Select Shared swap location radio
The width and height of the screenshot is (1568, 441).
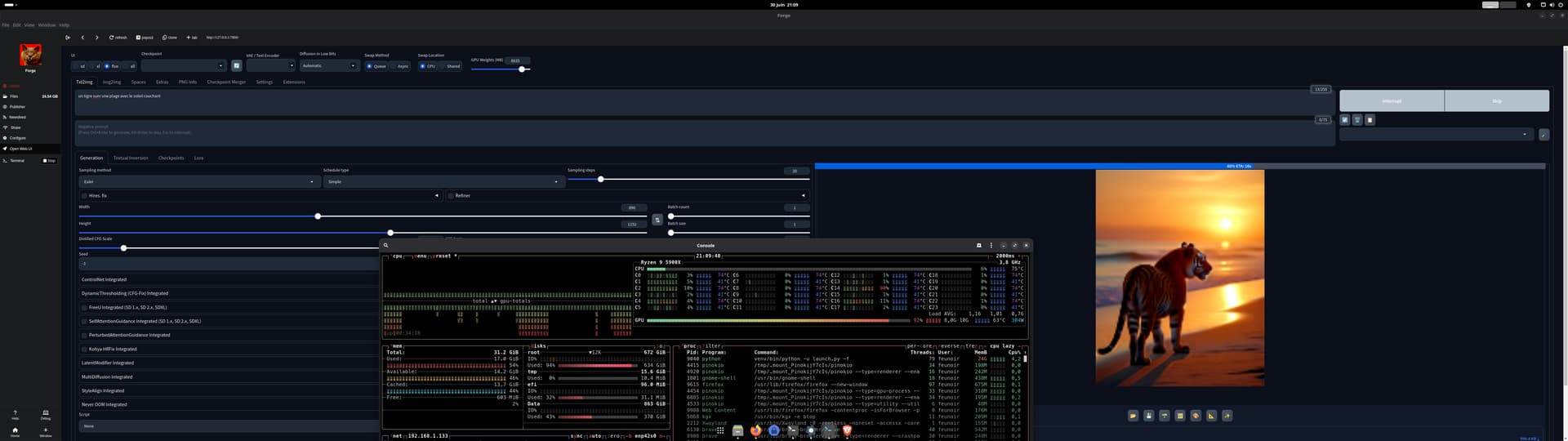pyautogui.click(x=450, y=66)
